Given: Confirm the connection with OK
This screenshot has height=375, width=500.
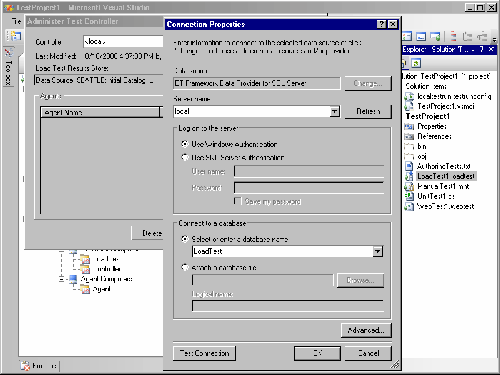Looking at the screenshot, I should click(317, 353).
